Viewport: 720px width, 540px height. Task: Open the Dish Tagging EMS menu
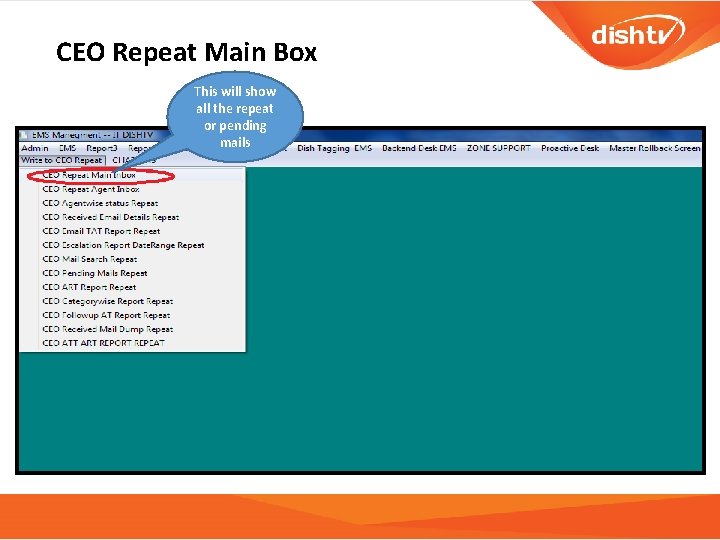(x=334, y=148)
